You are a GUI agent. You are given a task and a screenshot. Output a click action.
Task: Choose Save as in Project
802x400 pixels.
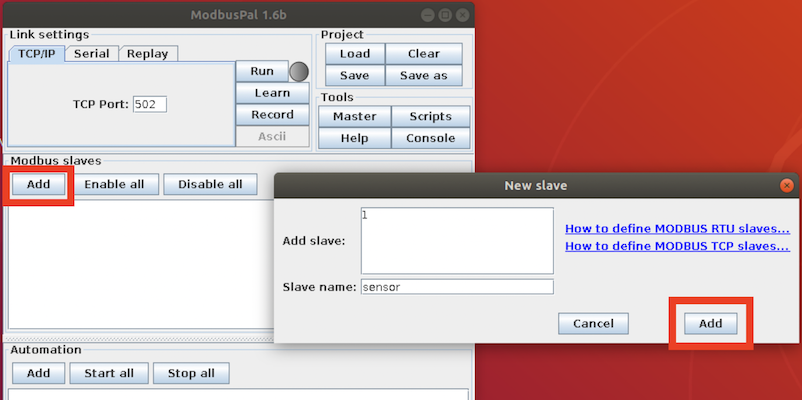[424, 76]
